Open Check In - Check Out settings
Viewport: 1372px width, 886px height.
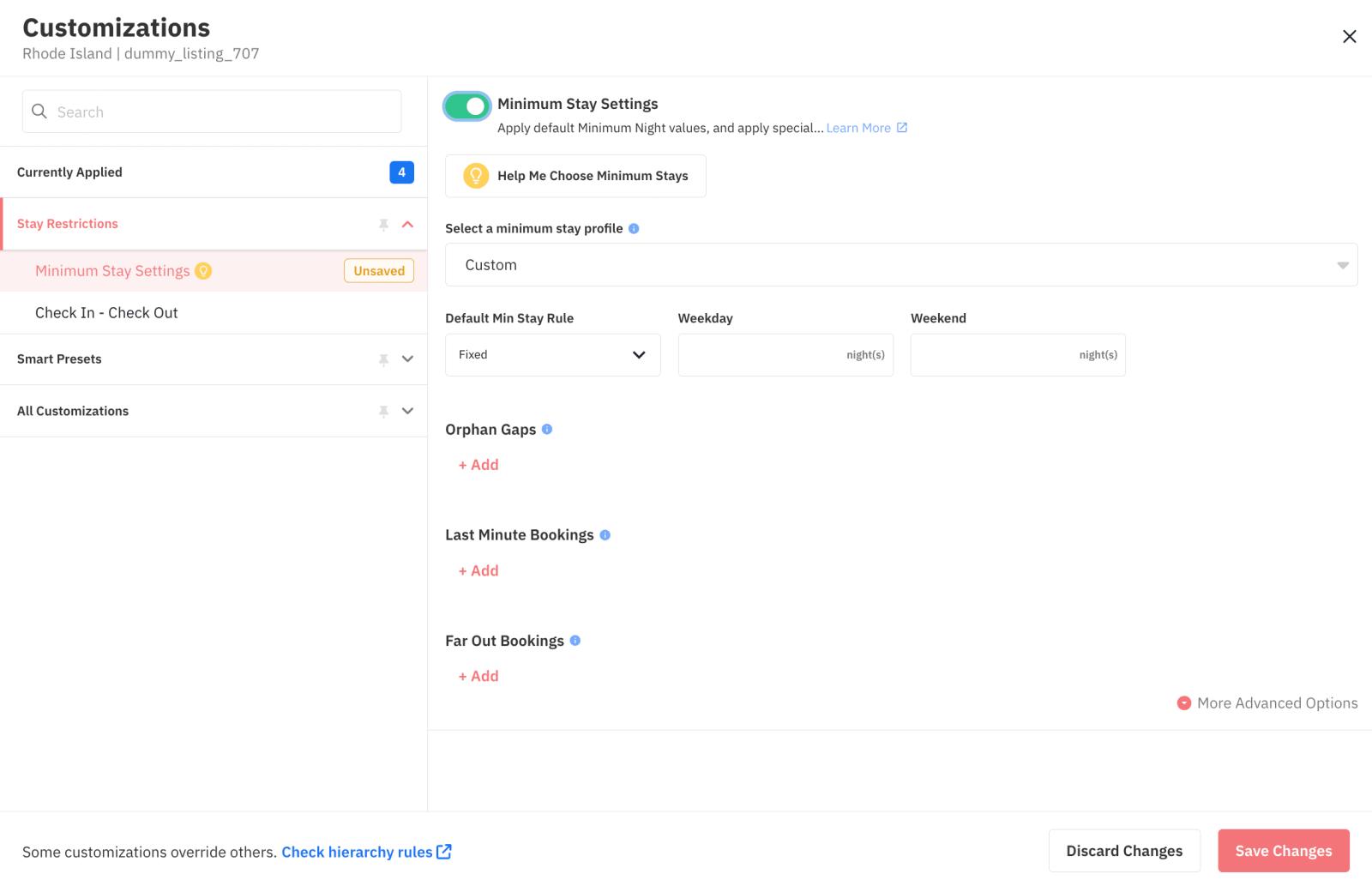[x=214, y=313]
